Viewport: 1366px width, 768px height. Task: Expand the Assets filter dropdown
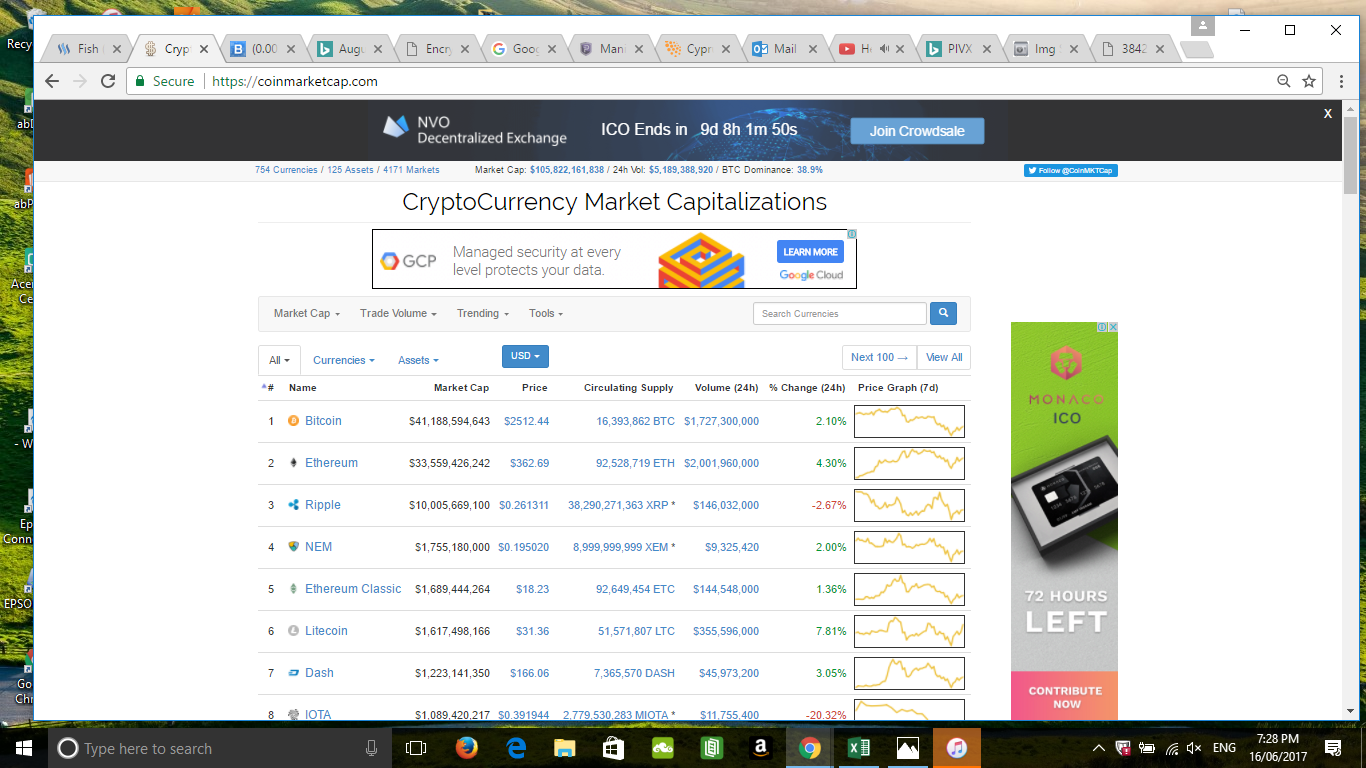click(418, 360)
